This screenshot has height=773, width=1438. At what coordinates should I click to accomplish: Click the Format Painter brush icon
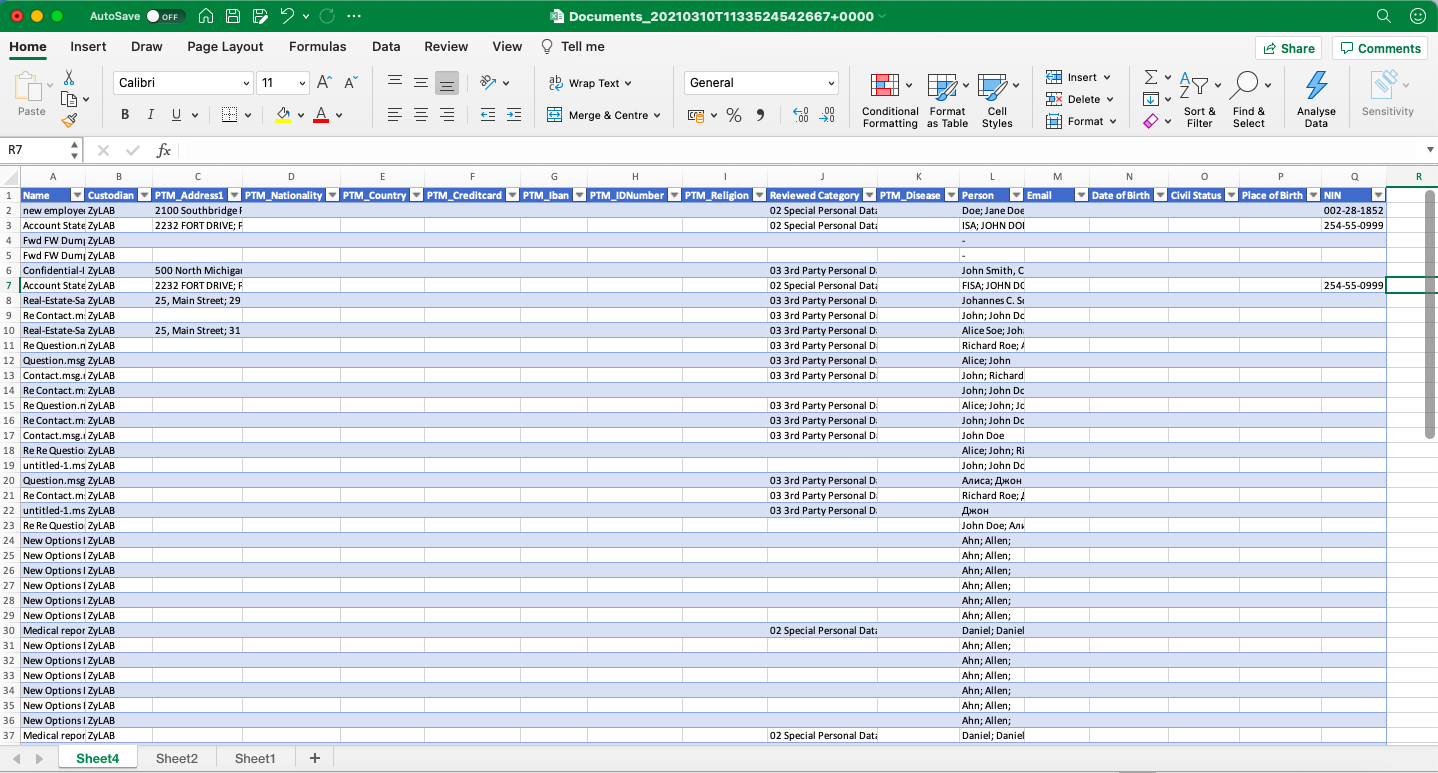[x=69, y=120]
